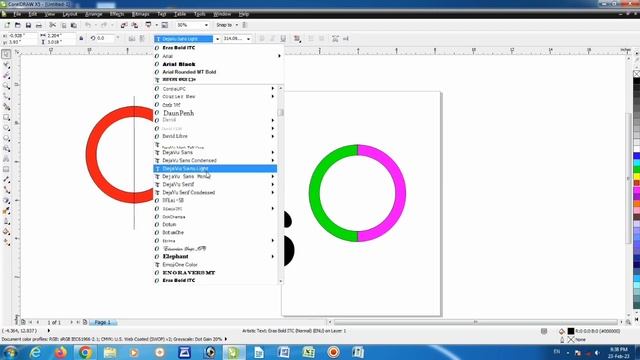Click the Print icon
The width and height of the screenshot is (640, 360).
pos(39,25)
